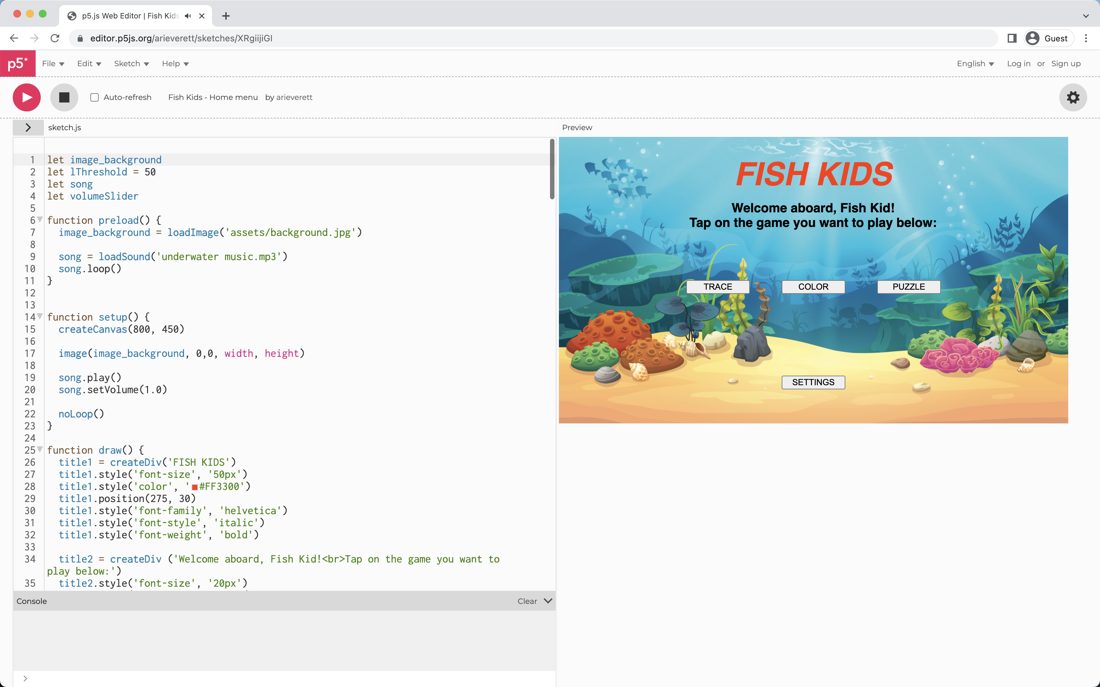This screenshot has width=1100, height=687.
Task: Open the File menu
Action: pos(53,63)
